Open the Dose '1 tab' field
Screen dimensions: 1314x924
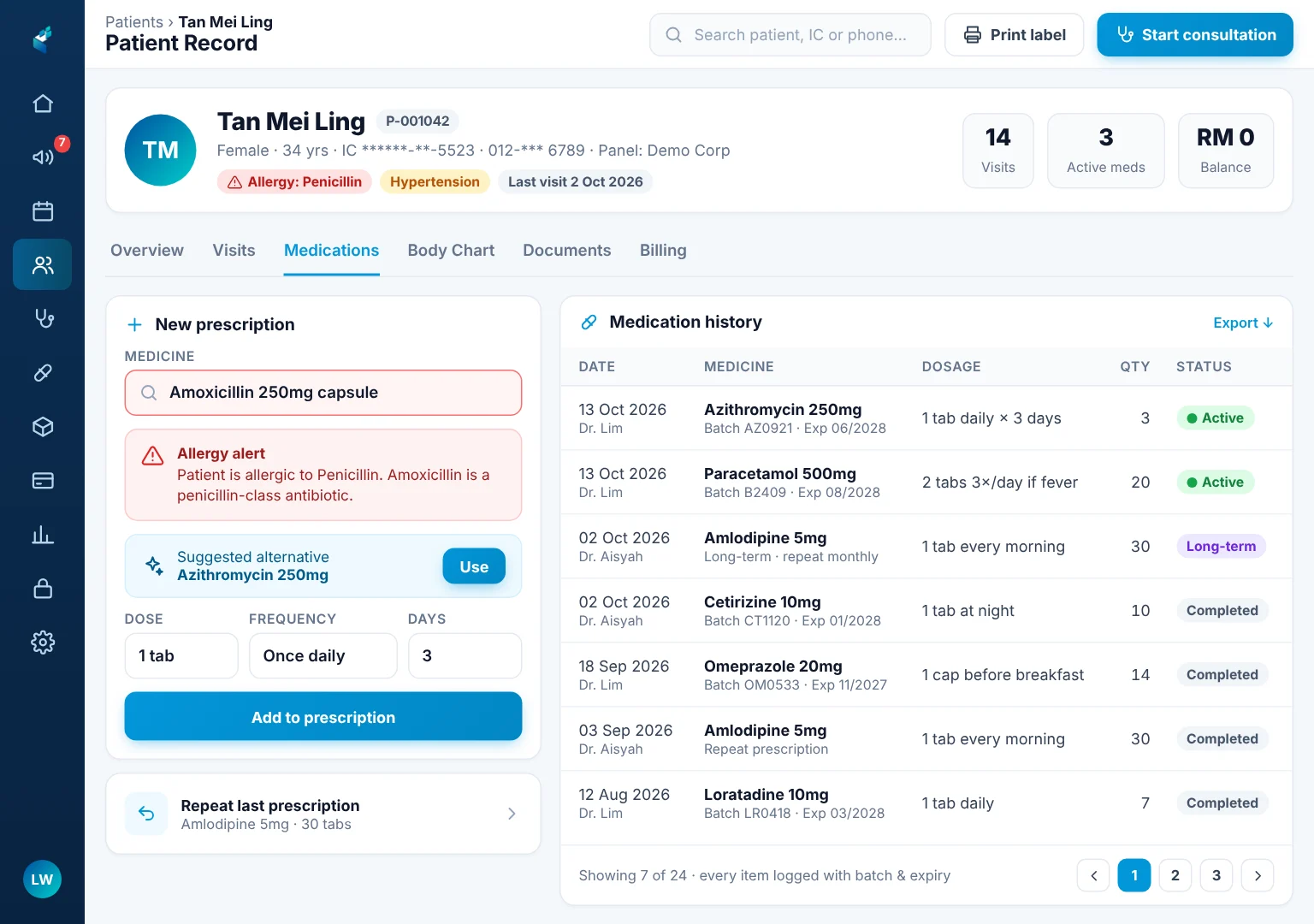(x=181, y=655)
